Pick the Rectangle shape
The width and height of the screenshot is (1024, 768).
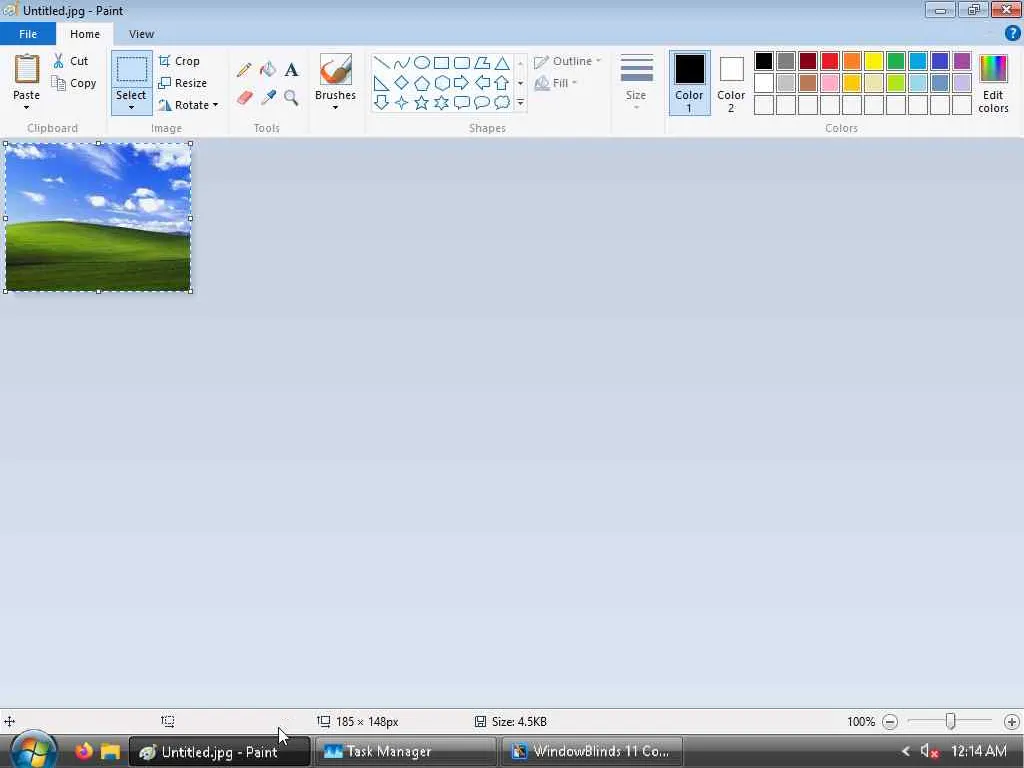(x=441, y=63)
